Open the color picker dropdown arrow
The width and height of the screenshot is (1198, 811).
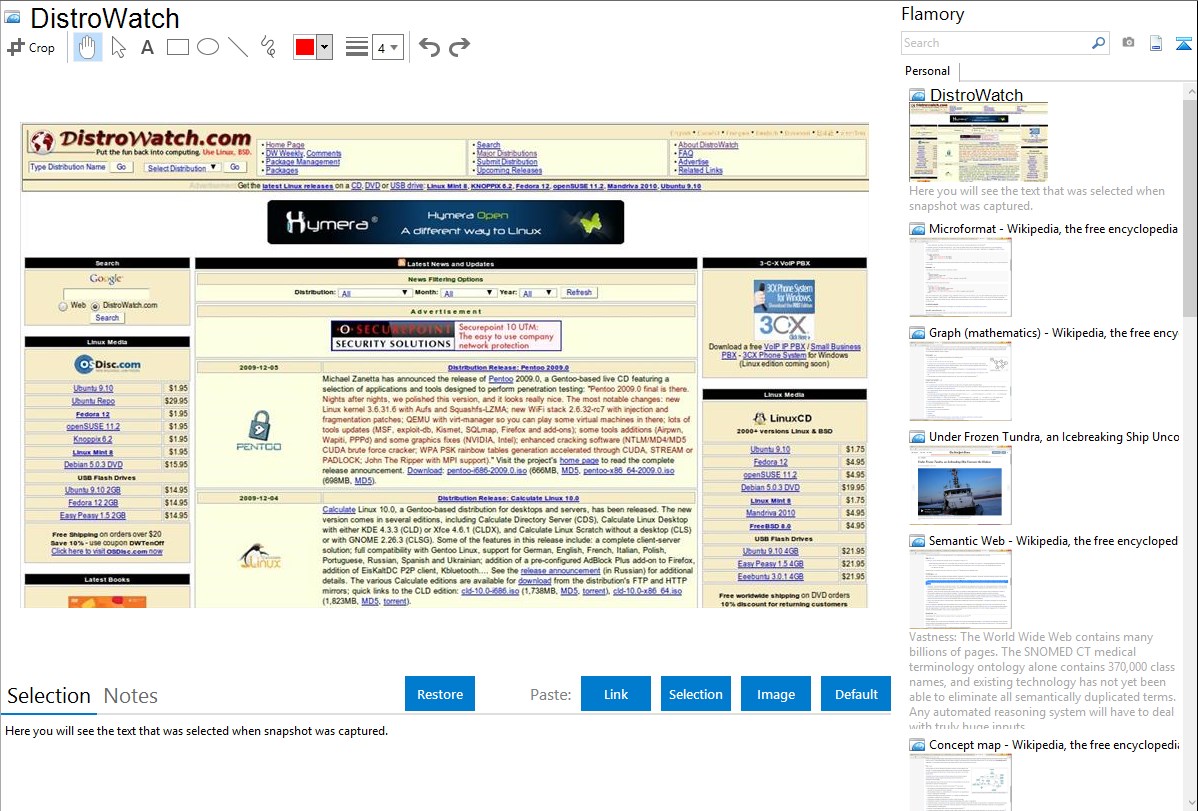[325, 47]
